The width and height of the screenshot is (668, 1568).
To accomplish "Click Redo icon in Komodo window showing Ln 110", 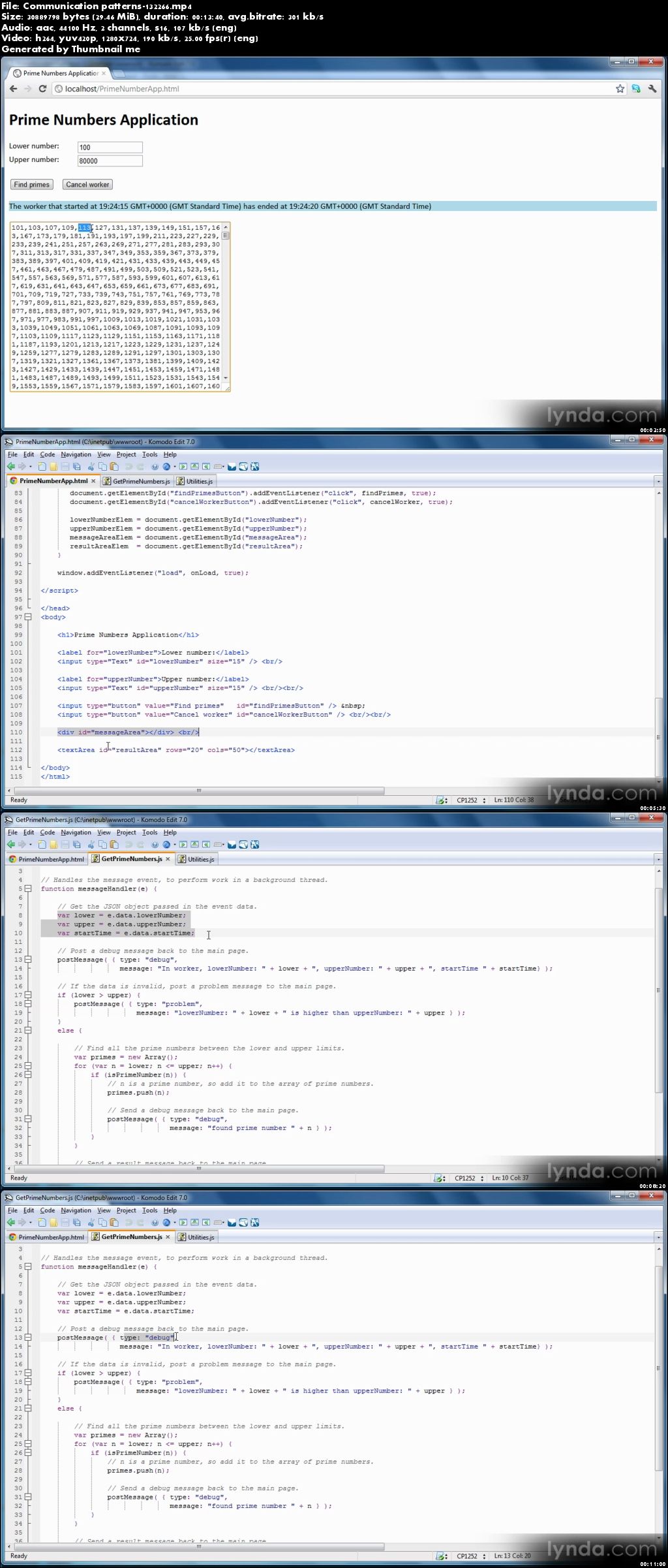I will [140, 466].
